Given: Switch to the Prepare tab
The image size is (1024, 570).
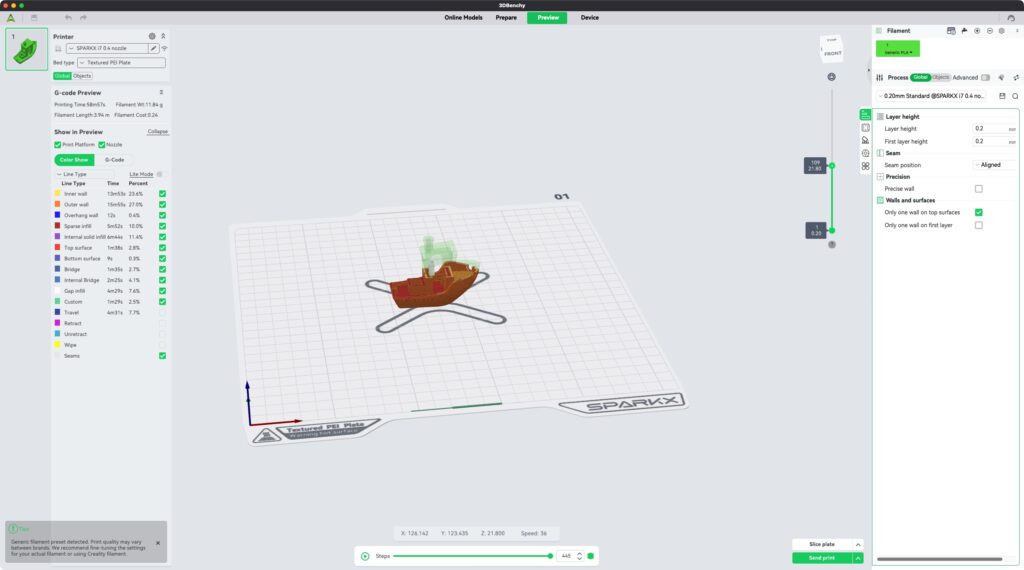Looking at the screenshot, I should coord(506,17).
